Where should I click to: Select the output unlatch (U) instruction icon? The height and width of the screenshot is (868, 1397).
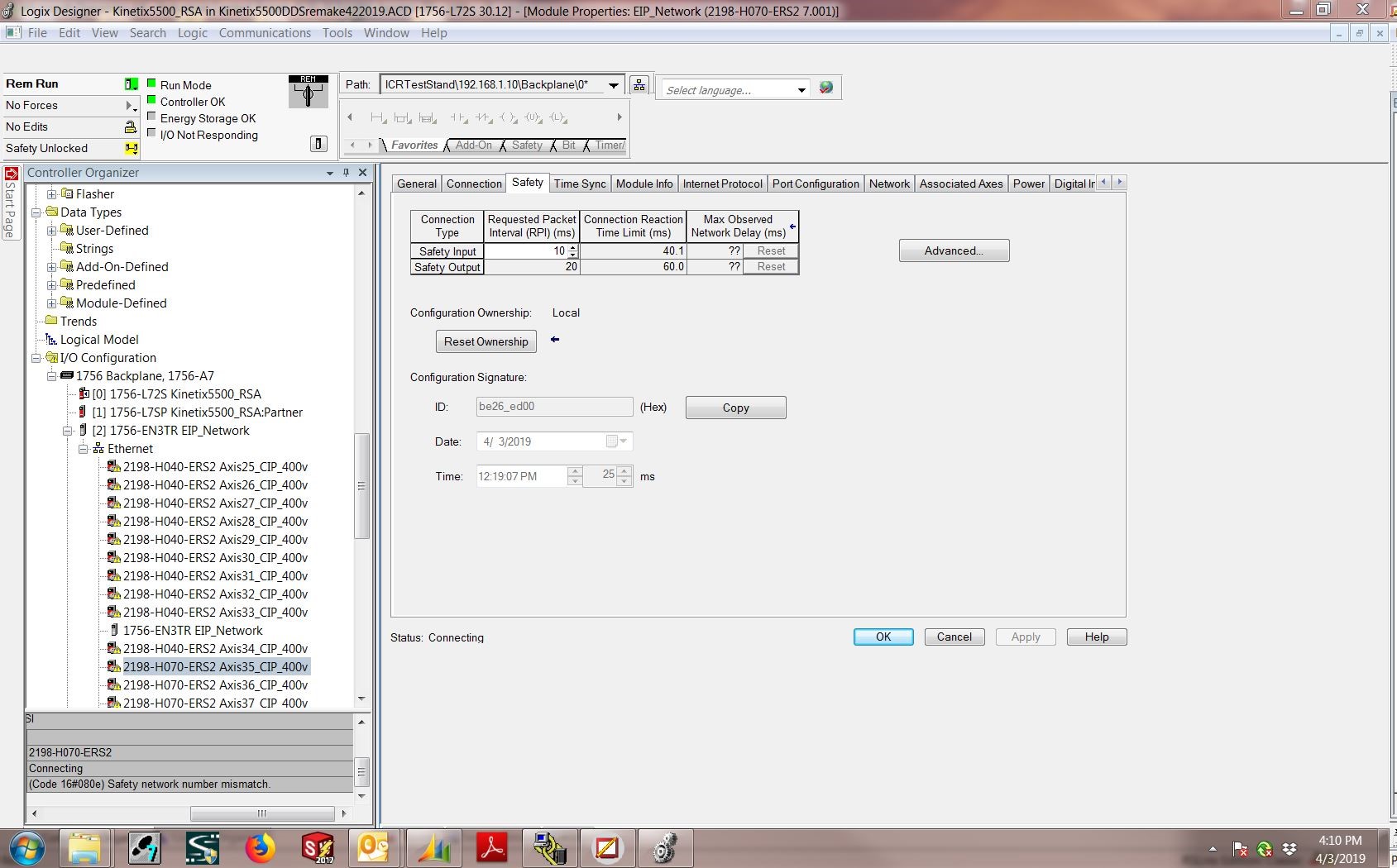[x=533, y=117]
